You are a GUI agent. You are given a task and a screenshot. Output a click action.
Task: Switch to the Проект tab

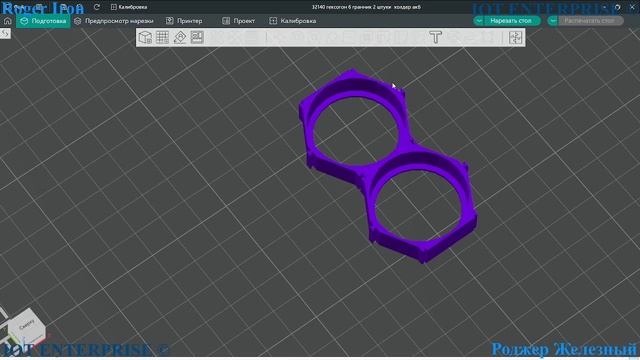tap(239, 21)
